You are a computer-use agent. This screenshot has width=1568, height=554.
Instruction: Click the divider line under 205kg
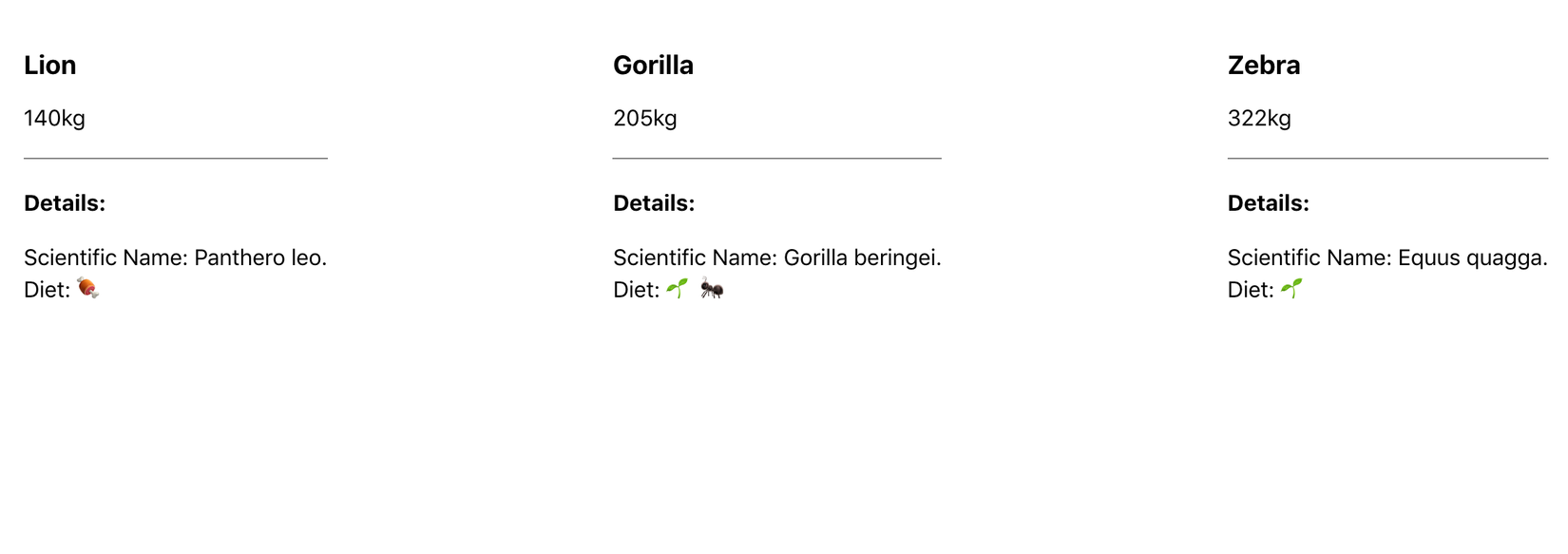point(776,158)
